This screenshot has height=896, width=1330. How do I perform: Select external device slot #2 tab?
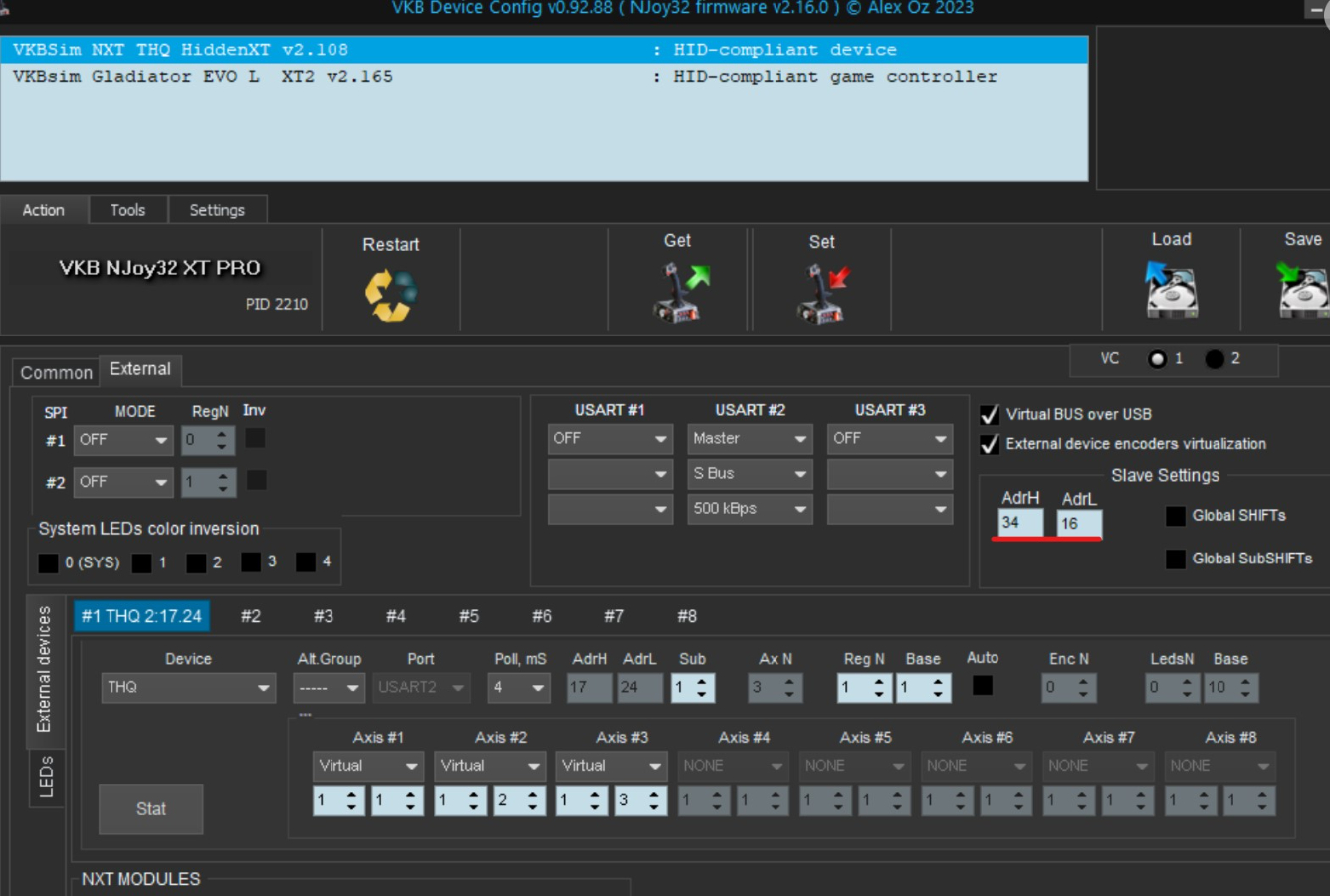tap(251, 617)
